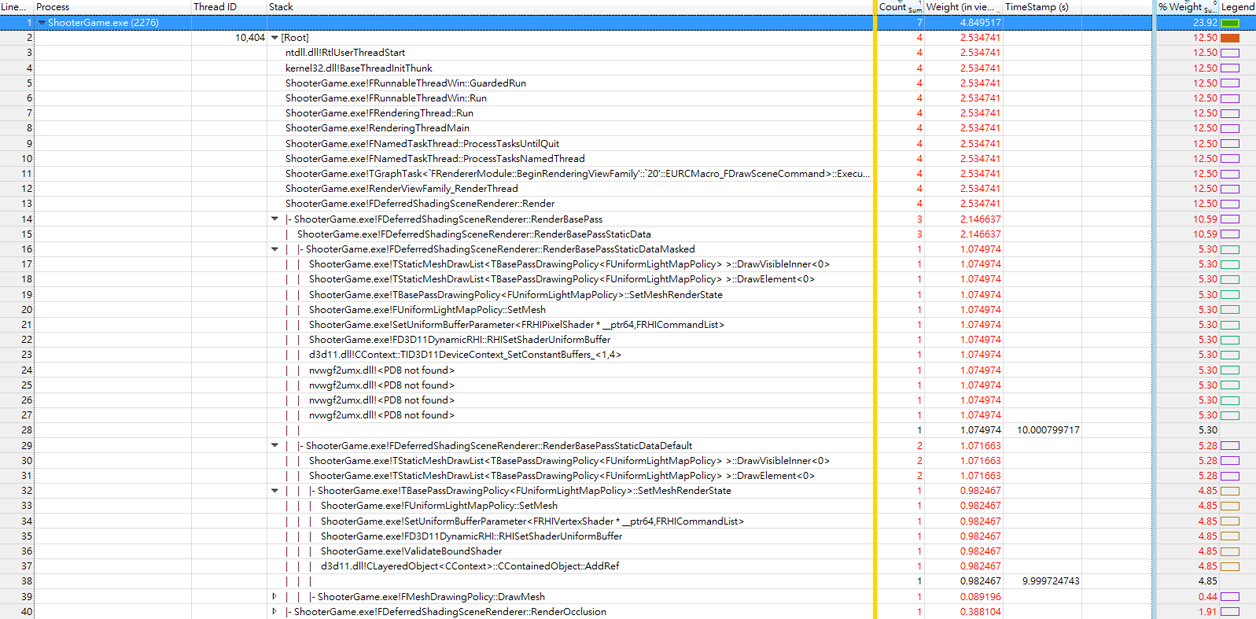Click orange legend swatch on [Root] row
1256x619 pixels.
pos(1230,38)
